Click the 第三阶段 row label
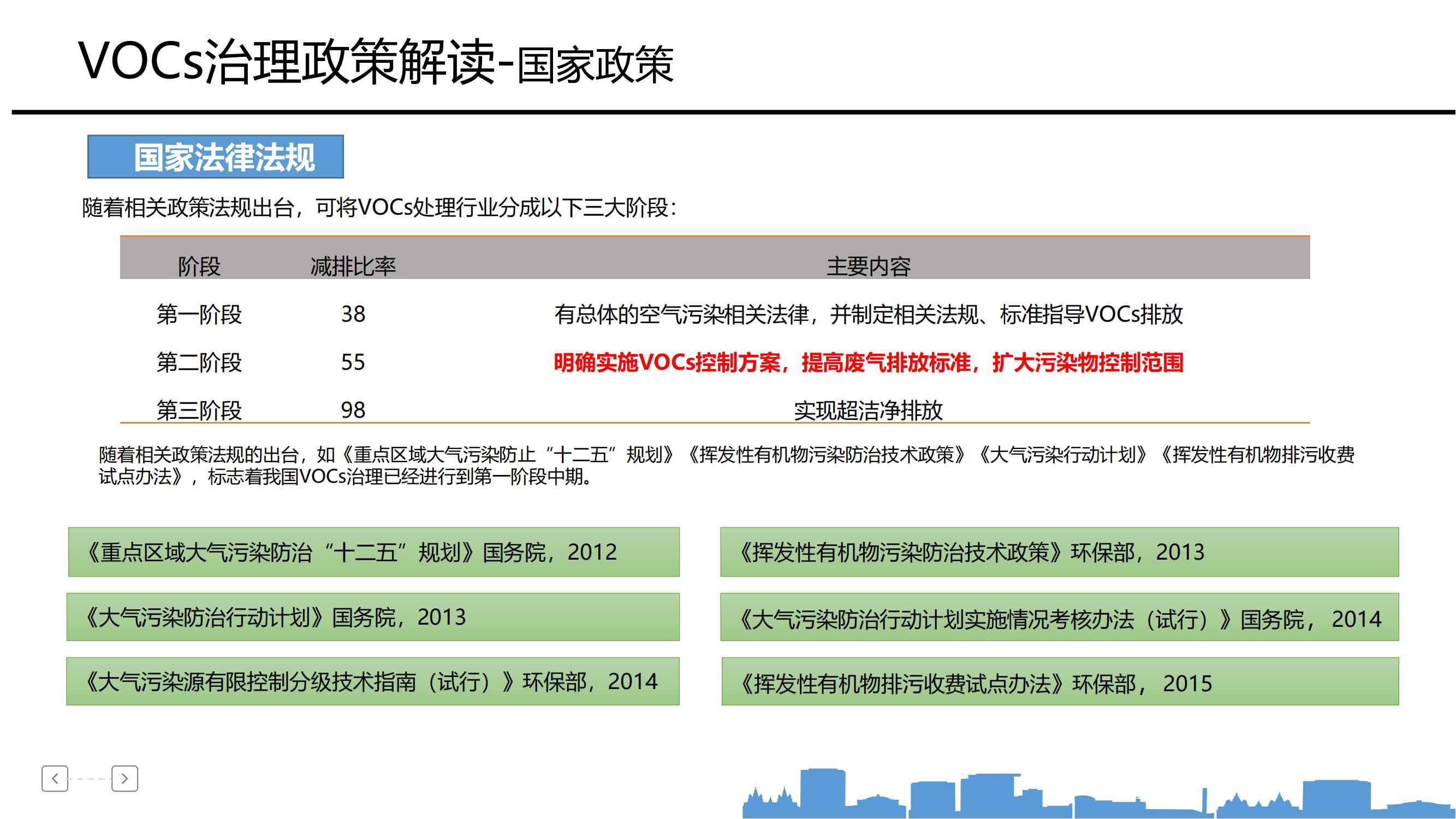The height and width of the screenshot is (819, 1456). (199, 410)
